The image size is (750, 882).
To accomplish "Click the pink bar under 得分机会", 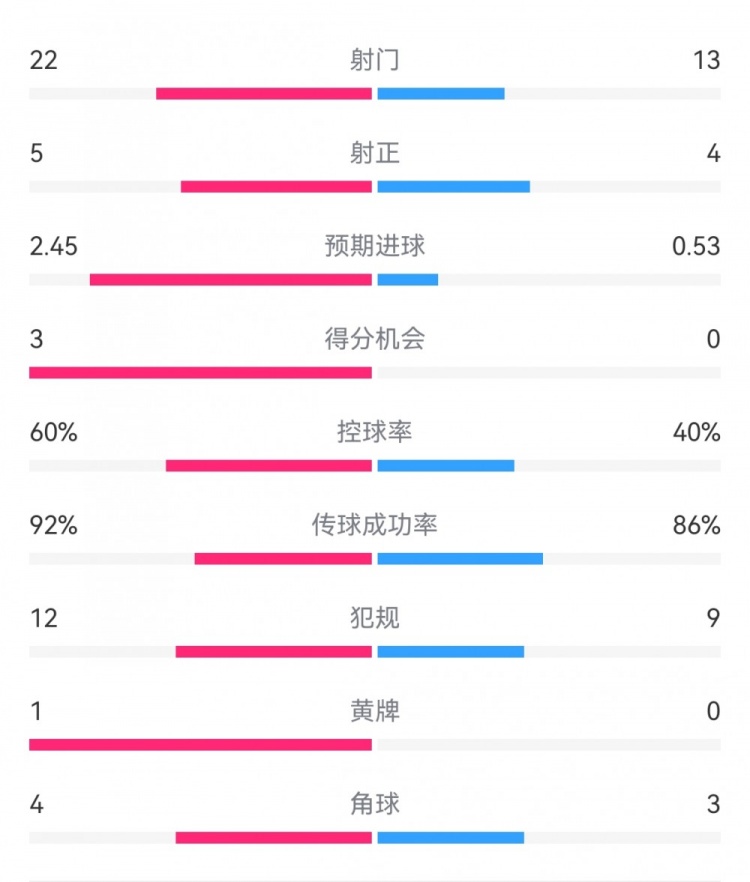I will (200, 373).
